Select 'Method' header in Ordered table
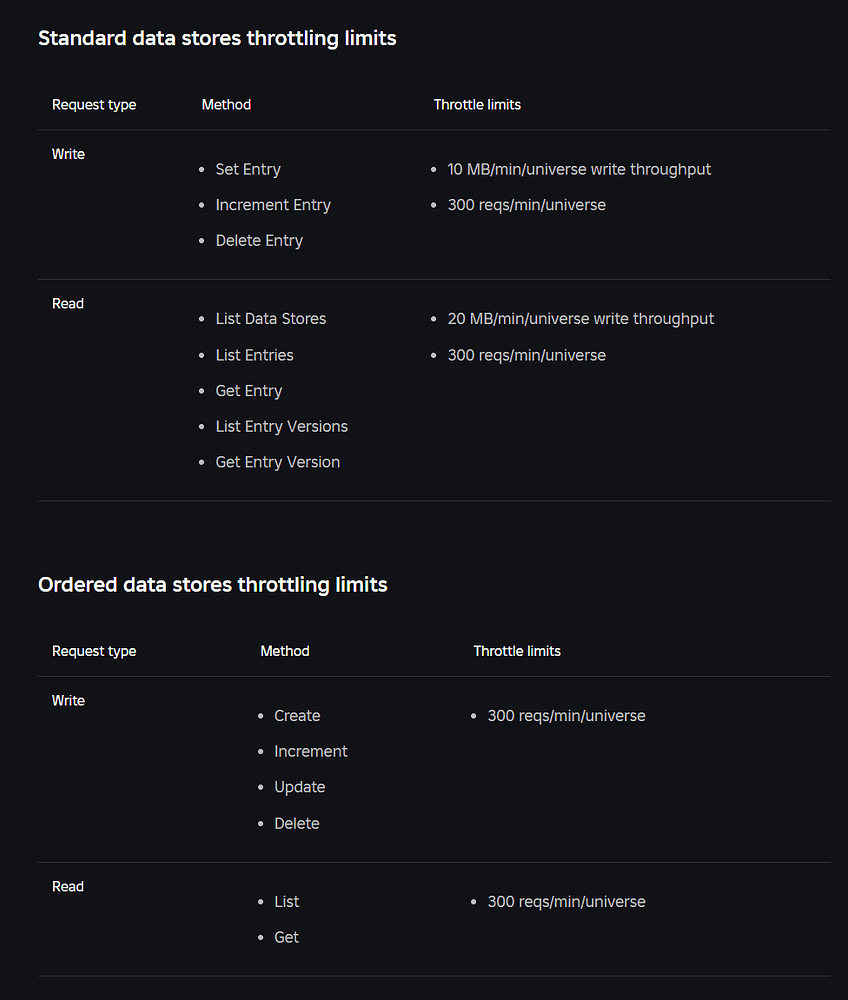 coord(284,651)
